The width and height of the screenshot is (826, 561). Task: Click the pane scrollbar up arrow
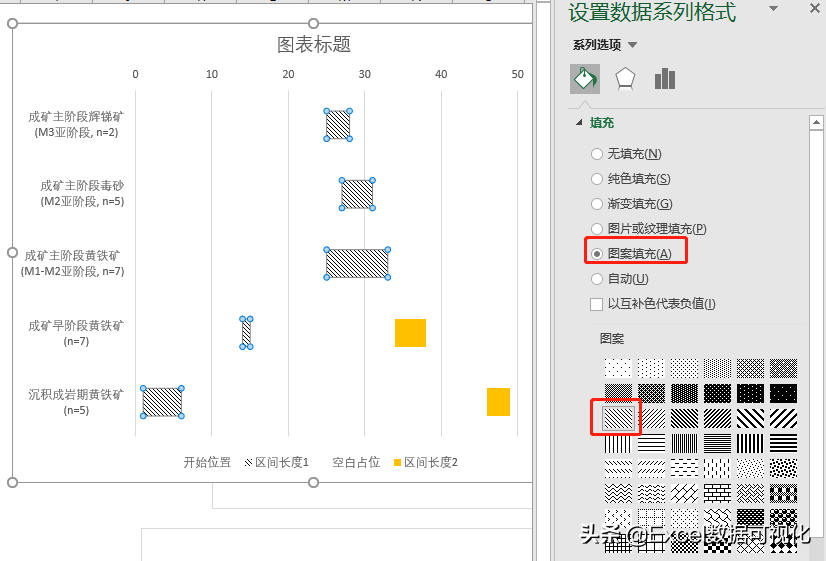[816, 123]
